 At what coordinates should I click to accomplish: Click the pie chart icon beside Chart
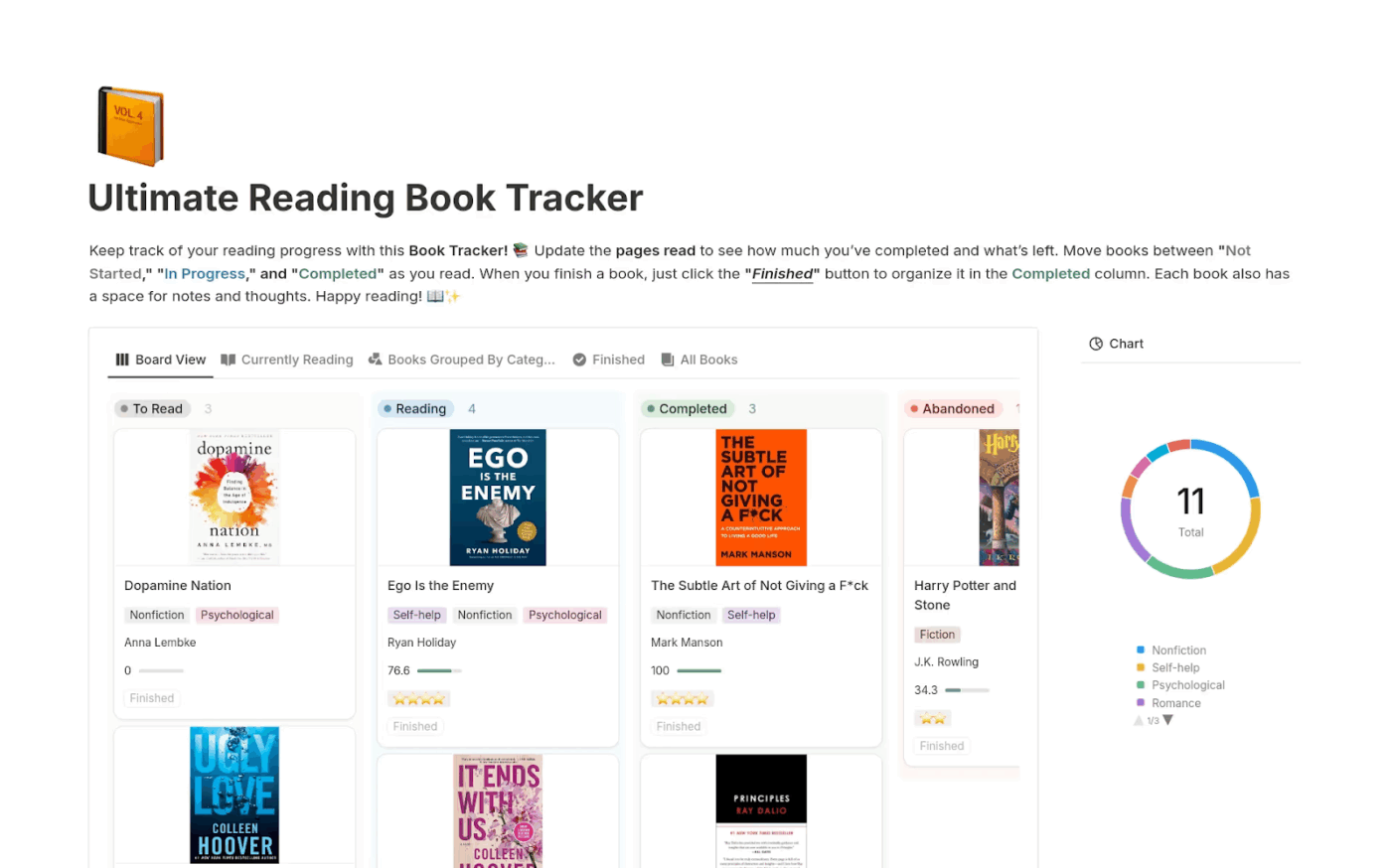[1098, 344]
